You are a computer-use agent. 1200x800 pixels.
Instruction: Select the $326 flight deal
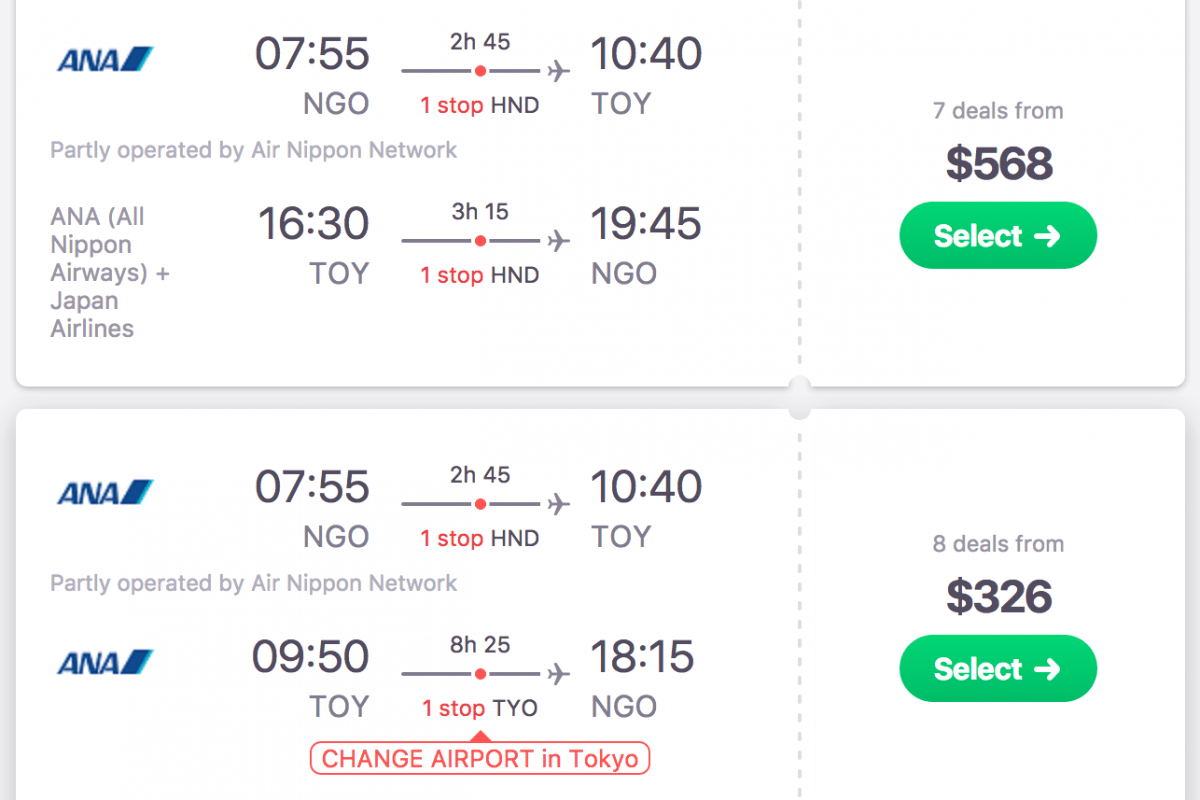coord(998,669)
